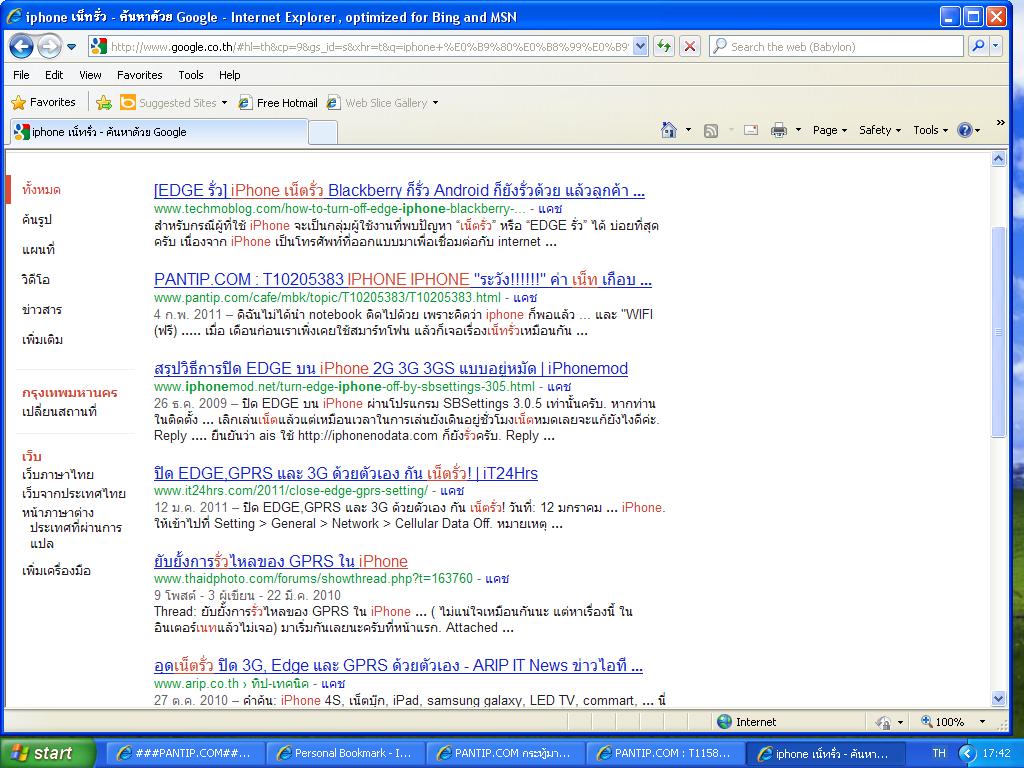Click เพิ่มเติม more filters link
This screenshot has width=1024, height=768.
(x=42, y=340)
